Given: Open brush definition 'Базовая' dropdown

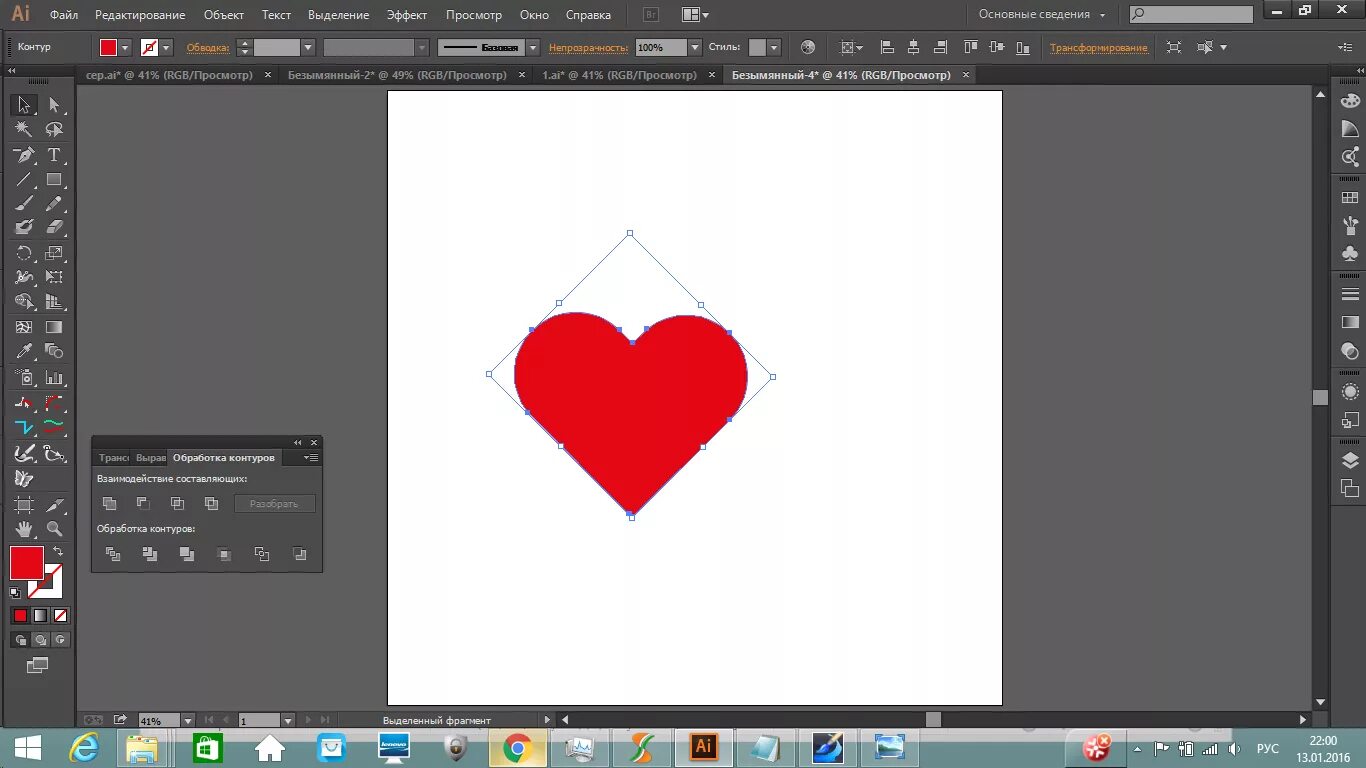Looking at the screenshot, I should coord(533,47).
